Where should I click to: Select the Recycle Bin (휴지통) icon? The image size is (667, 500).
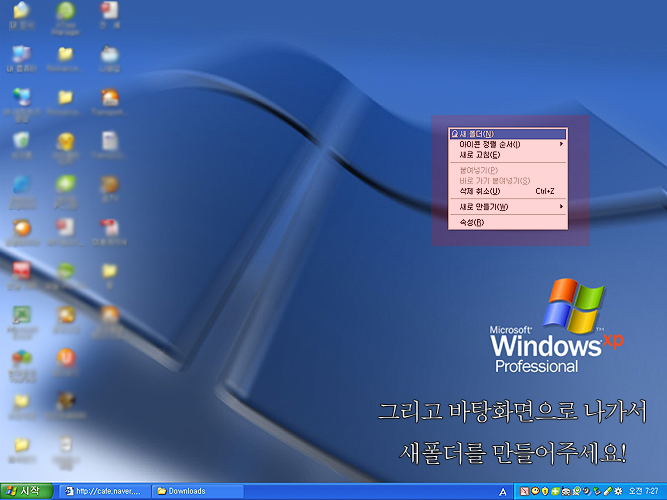(x=20, y=142)
